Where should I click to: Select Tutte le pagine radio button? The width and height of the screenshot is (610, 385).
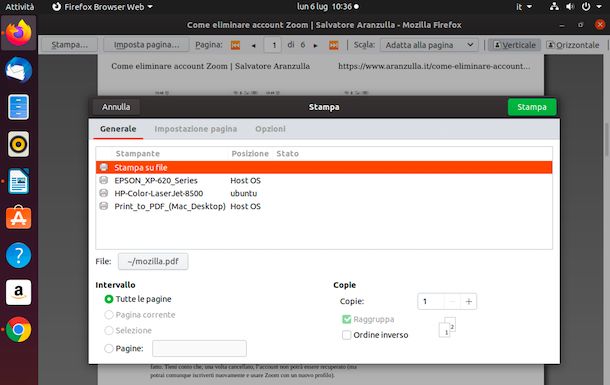click(x=109, y=299)
